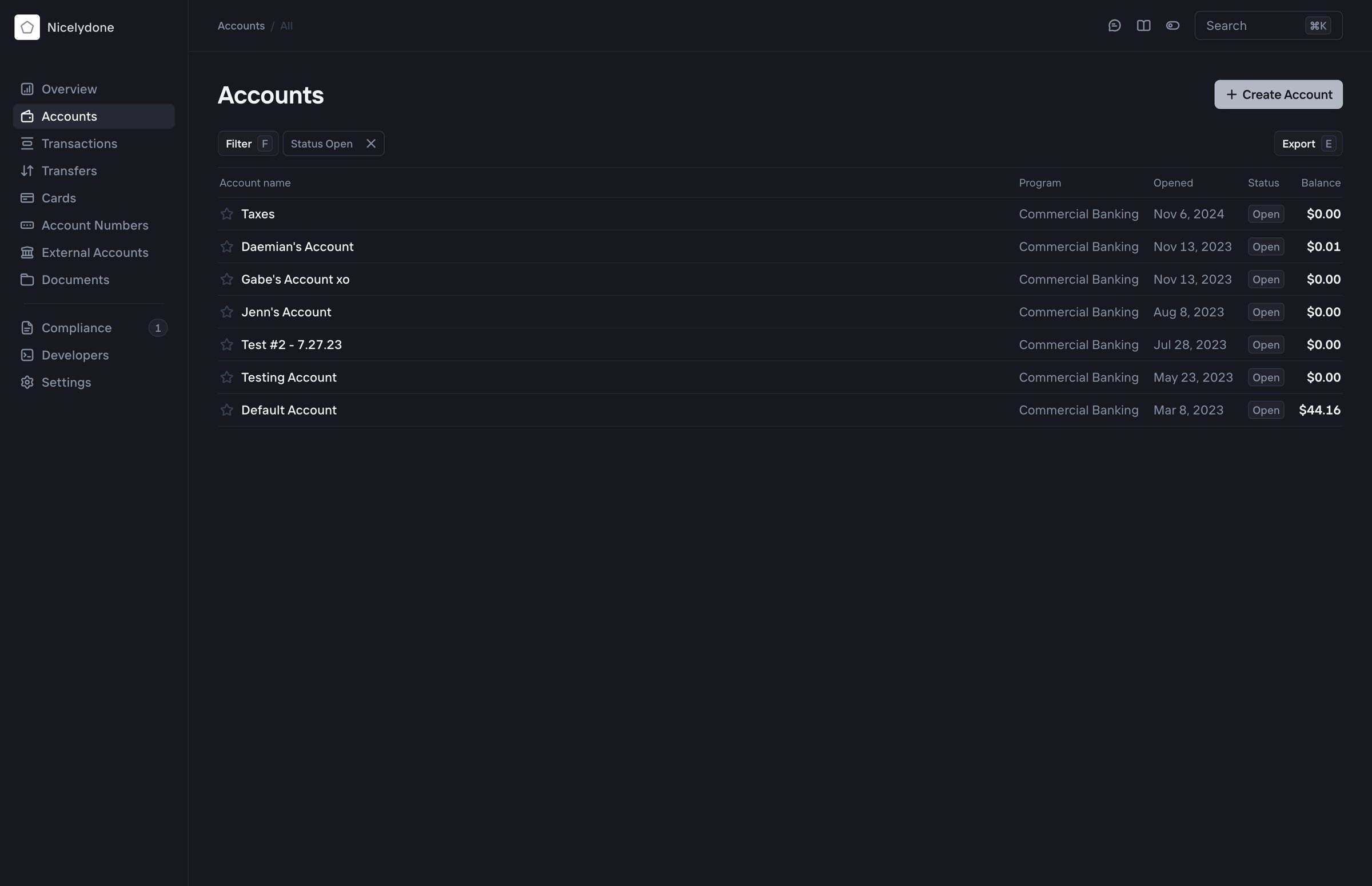
Task: Click the All breadcrumb
Action: pos(286,26)
